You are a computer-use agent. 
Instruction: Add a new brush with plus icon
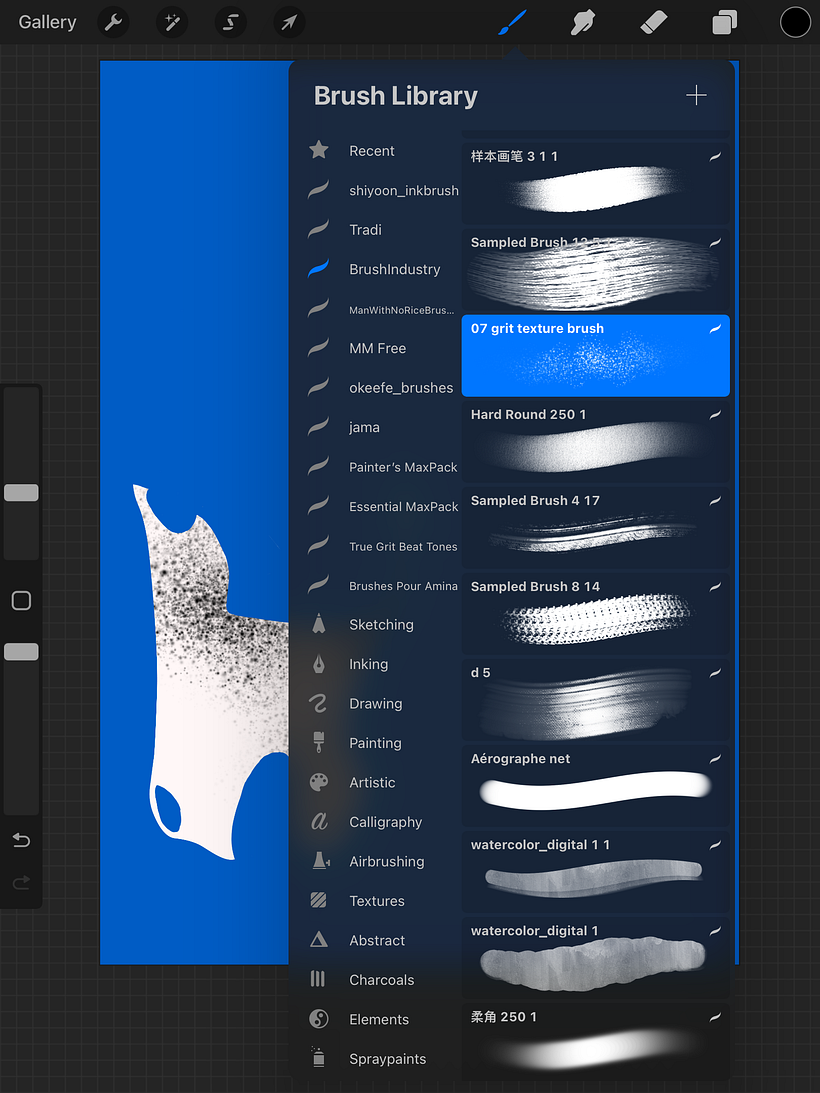coord(696,95)
